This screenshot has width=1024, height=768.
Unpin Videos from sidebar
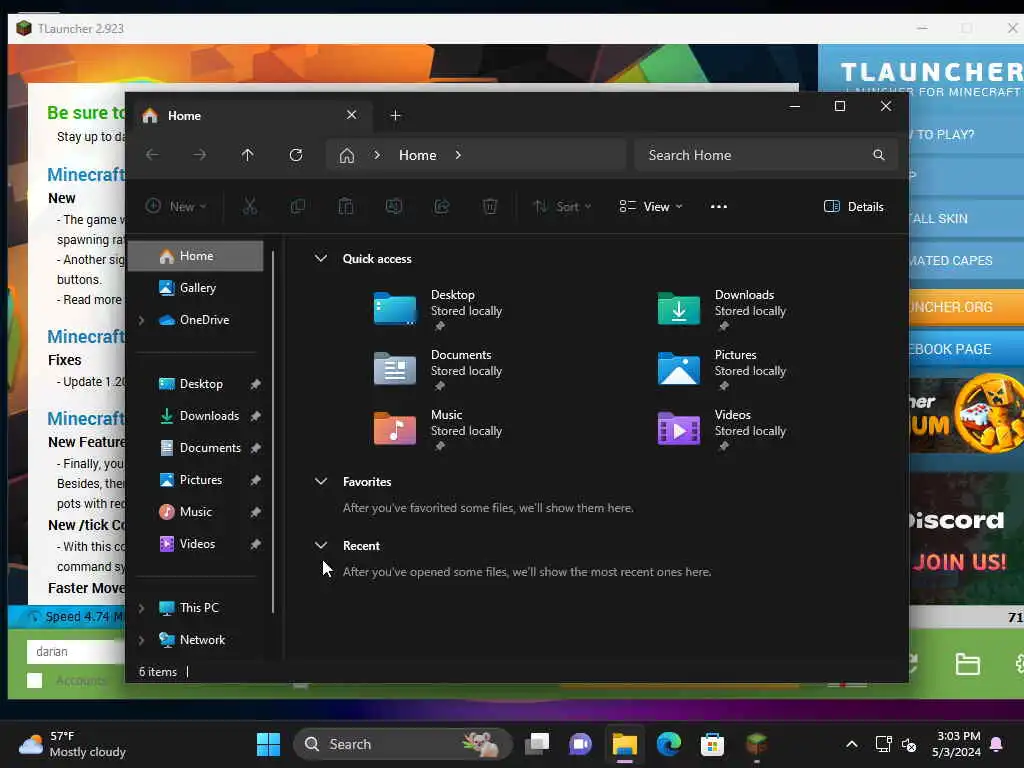click(255, 544)
